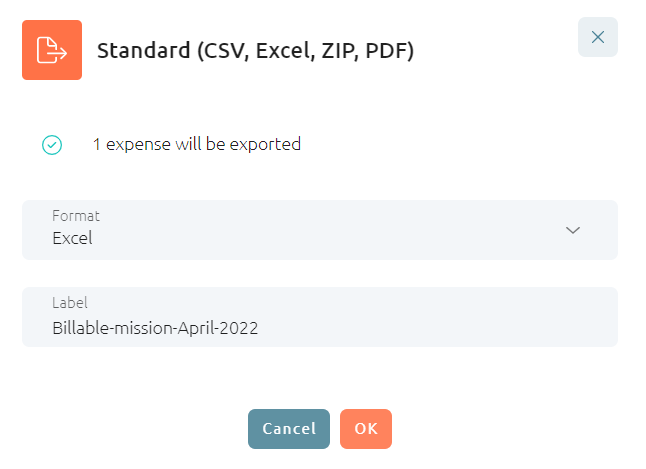Click the Excel value in Format
The width and height of the screenshot is (646, 469).
(72, 238)
